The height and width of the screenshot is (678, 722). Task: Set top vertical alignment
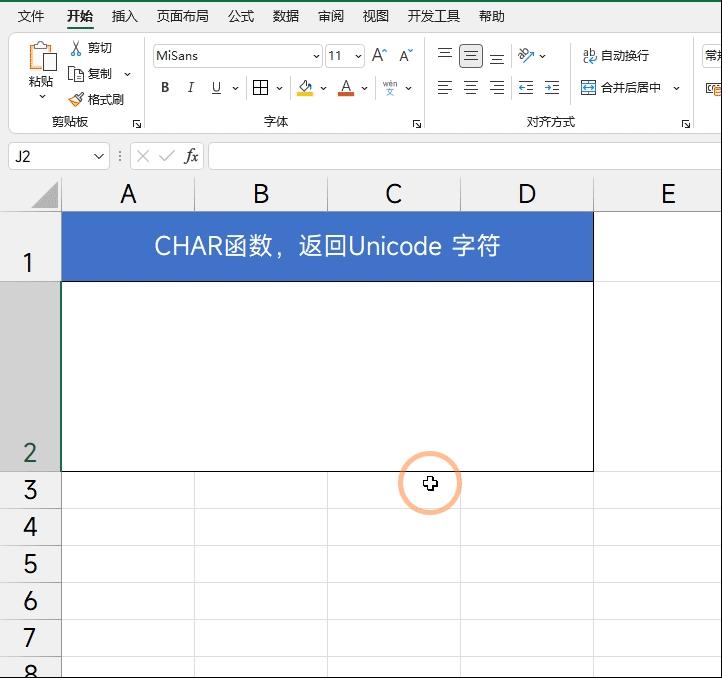click(x=445, y=56)
